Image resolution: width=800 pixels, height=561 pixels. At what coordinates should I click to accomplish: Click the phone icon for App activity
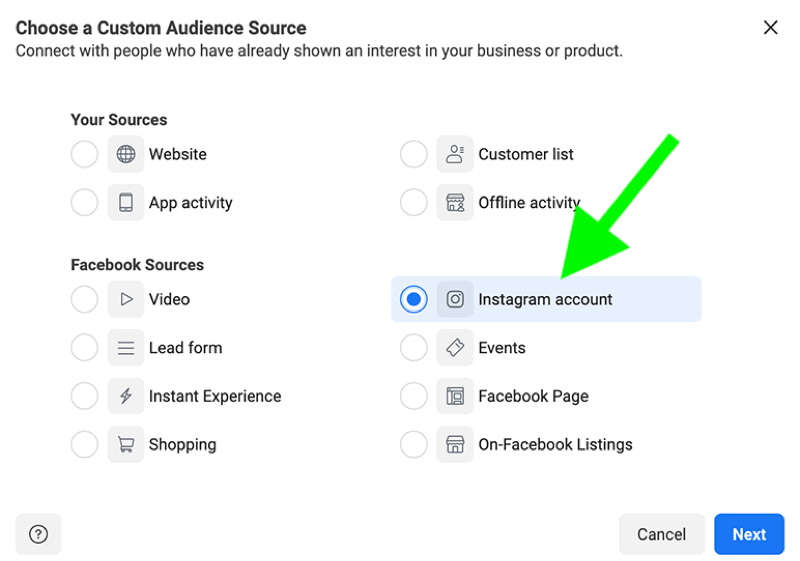coord(126,202)
